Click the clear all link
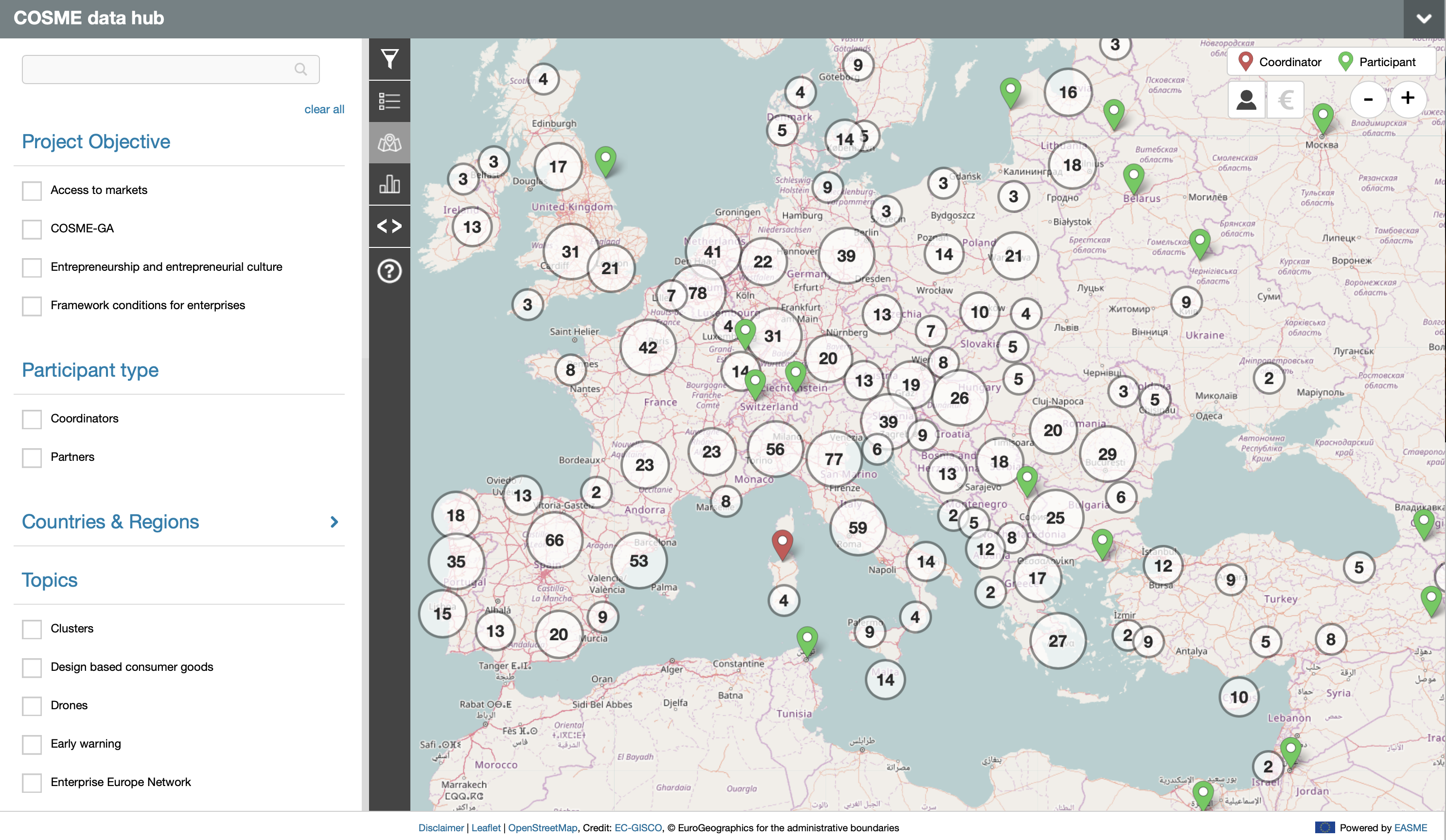This screenshot has height=840, width=1446. point(324,109)
